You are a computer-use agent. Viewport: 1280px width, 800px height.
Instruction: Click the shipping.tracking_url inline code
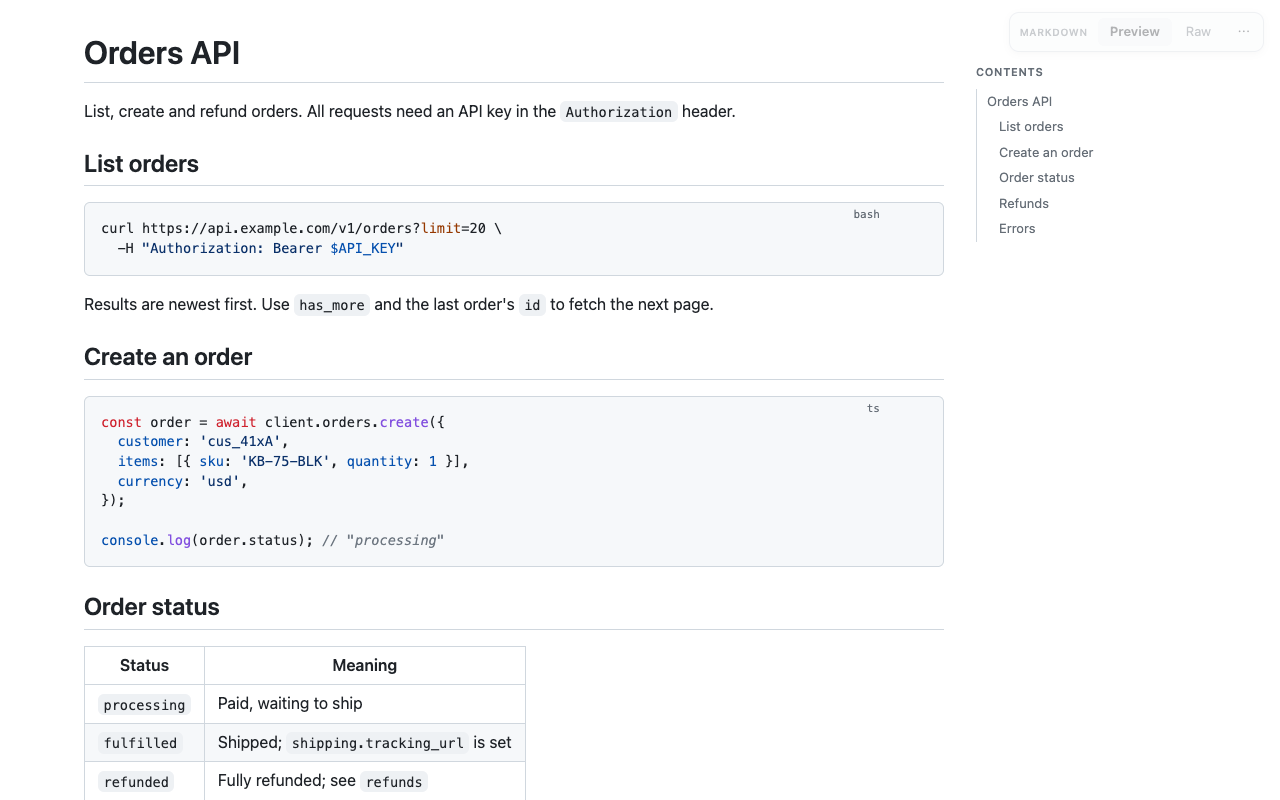point(378,743)
